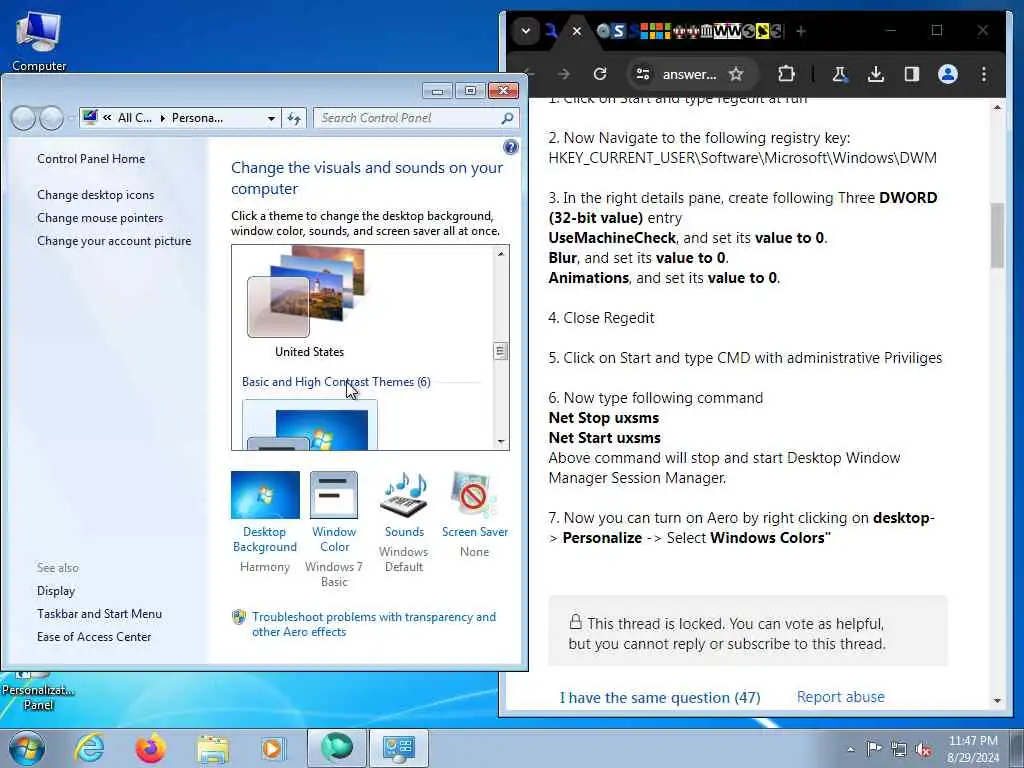The width and height of the screenshot is (1024, 768).
Task: Open the browser Downloads icon
Action: pos(876,74)
